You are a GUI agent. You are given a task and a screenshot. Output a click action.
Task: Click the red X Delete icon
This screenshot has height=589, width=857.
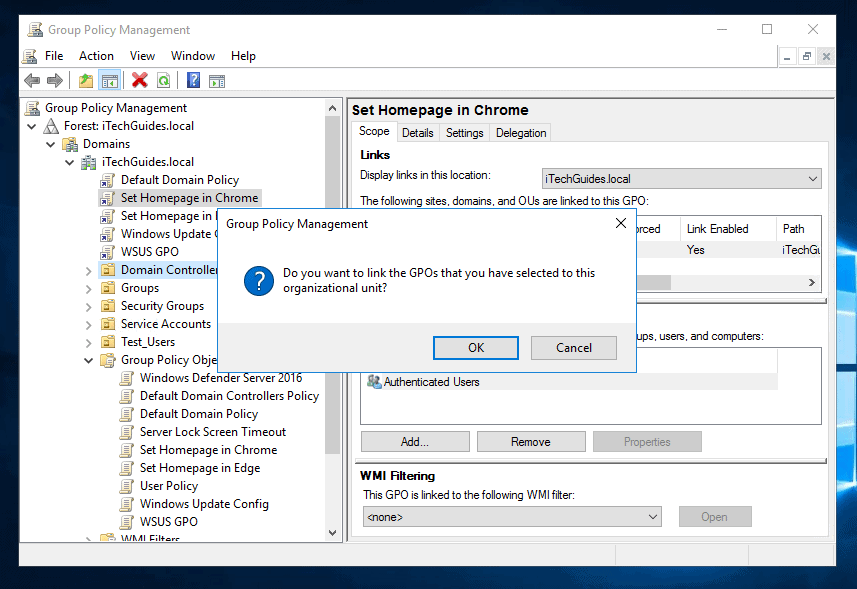[139, 81]
